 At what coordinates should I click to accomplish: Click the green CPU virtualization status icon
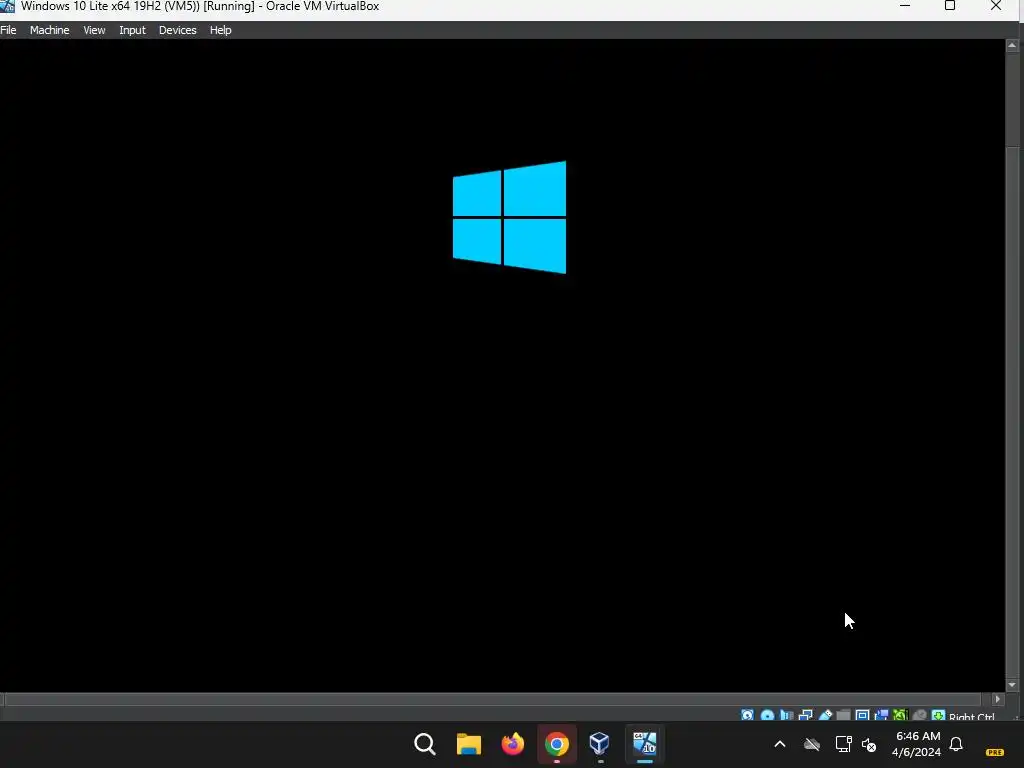(901, 715)
